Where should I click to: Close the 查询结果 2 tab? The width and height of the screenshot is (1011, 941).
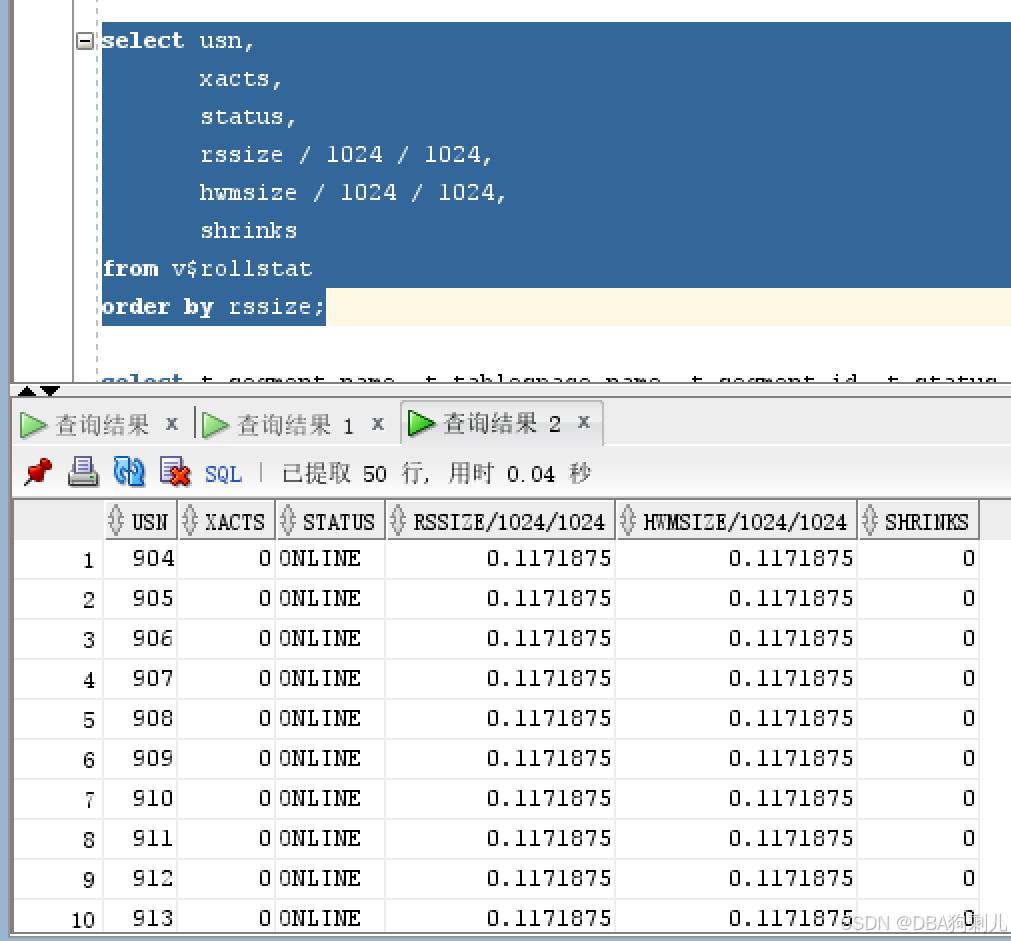(584, 422)
